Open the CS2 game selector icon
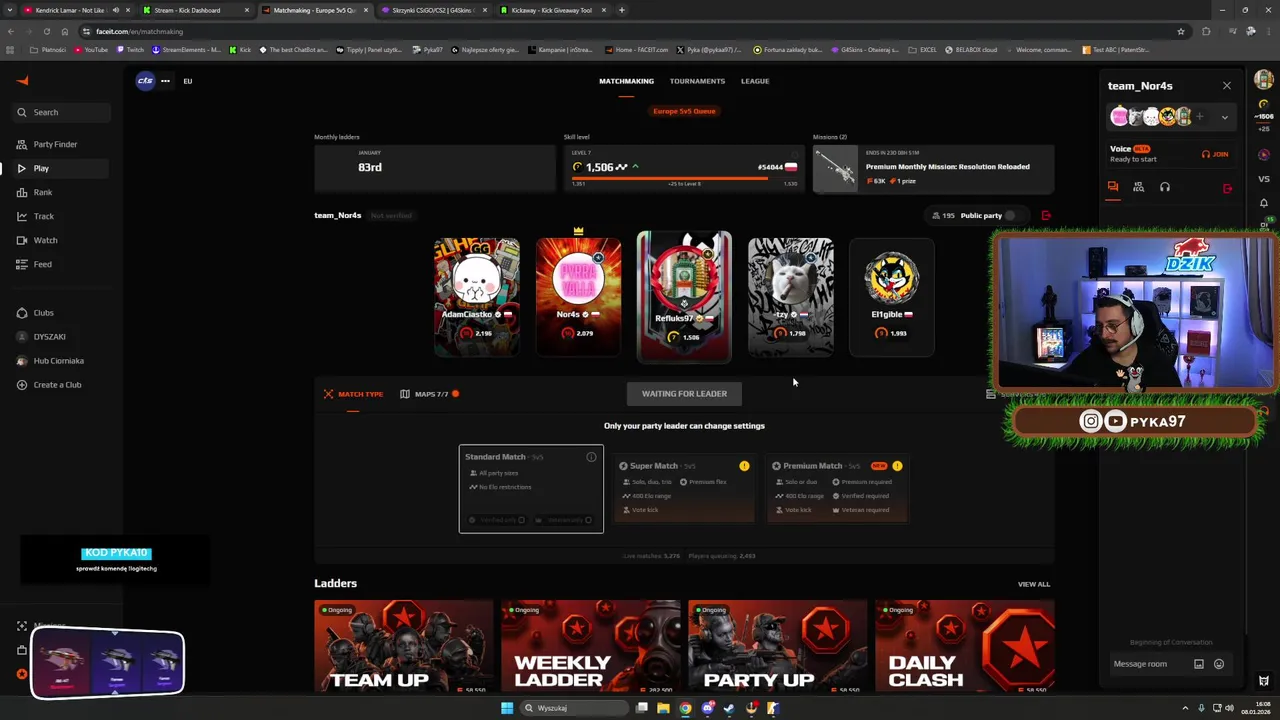The height and width of the screenshot is (720, 1280). (145, 81)
